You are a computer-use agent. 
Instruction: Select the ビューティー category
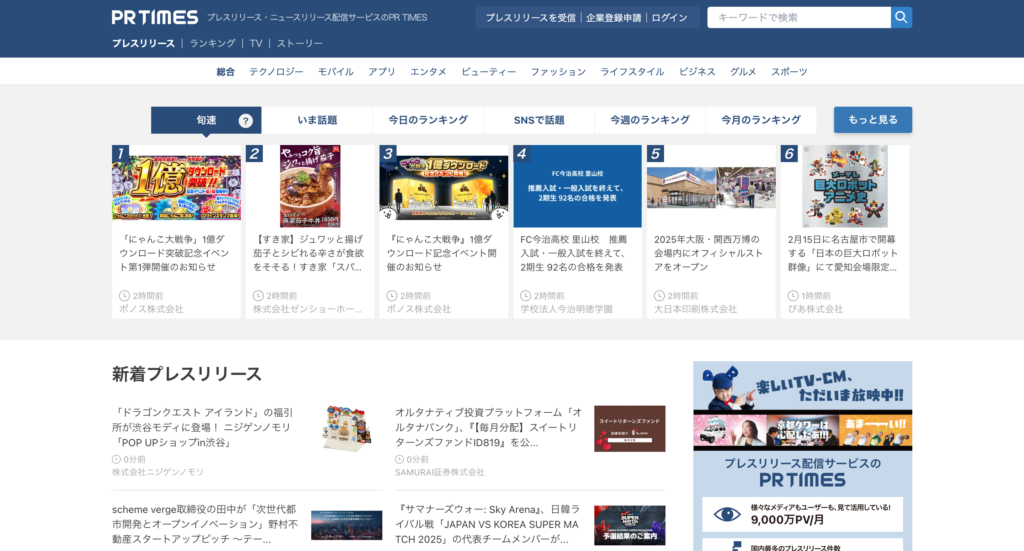pos(488,72)
